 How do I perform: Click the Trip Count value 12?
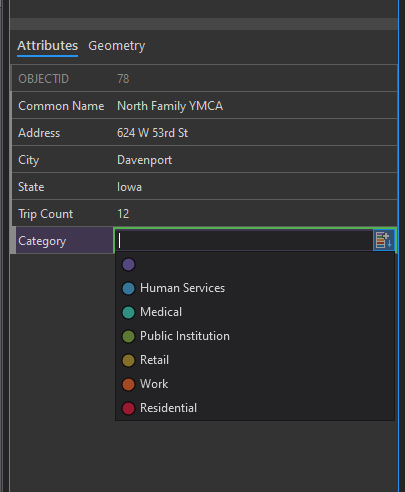pos(123,214)
